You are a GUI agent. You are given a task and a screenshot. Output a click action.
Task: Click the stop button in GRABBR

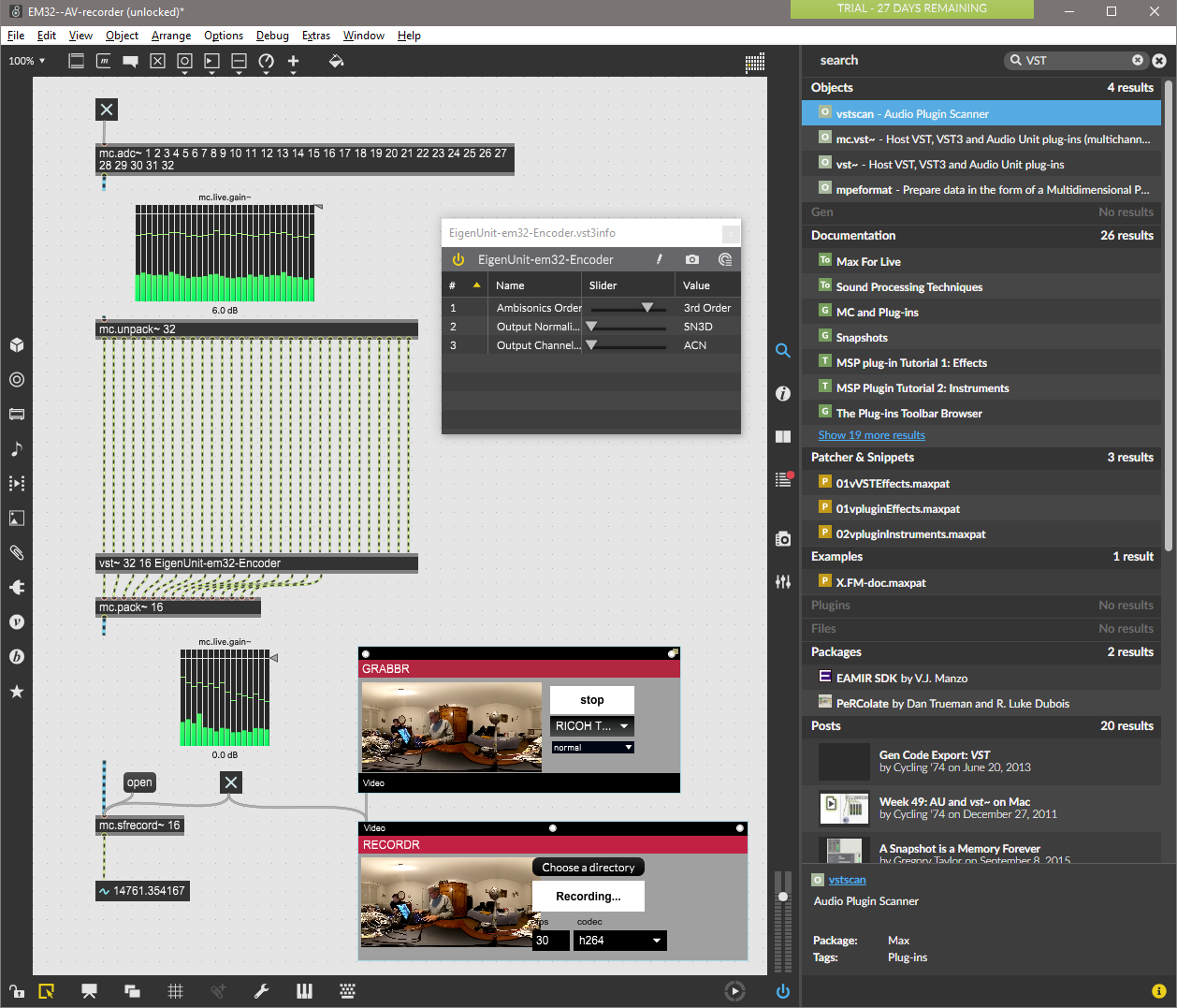pos(592,700)
